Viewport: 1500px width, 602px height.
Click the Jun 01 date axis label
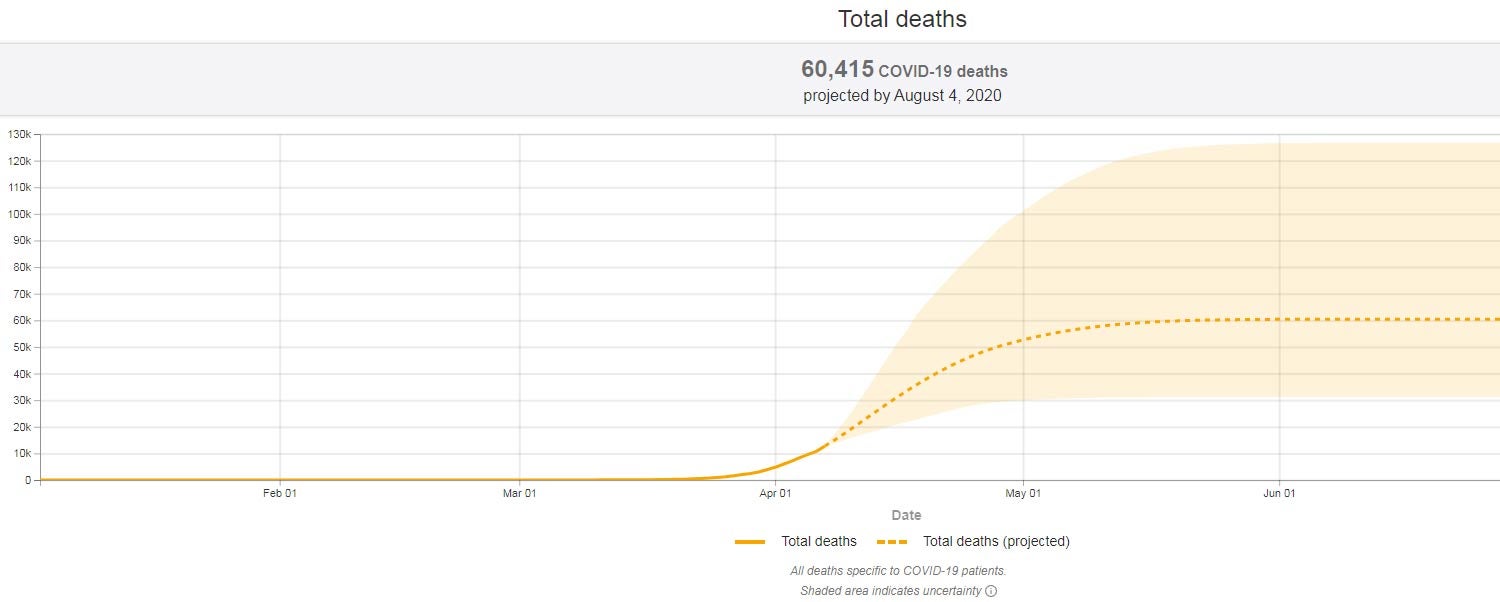click(x=1279, y=493)
